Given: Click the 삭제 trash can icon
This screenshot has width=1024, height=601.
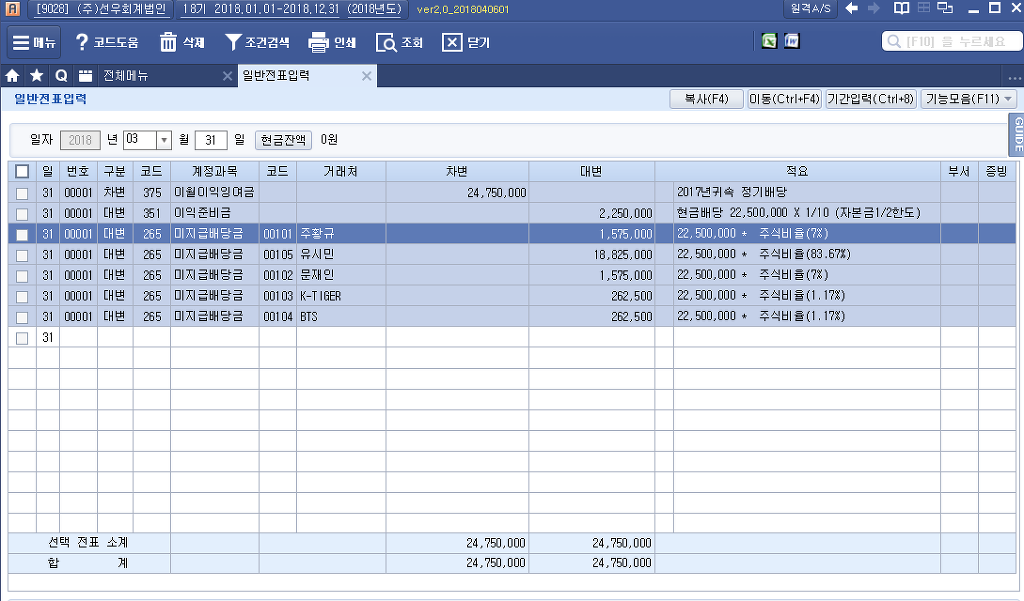Looking at the screenshot, I should pyautogui.click(x=168, y=42).
